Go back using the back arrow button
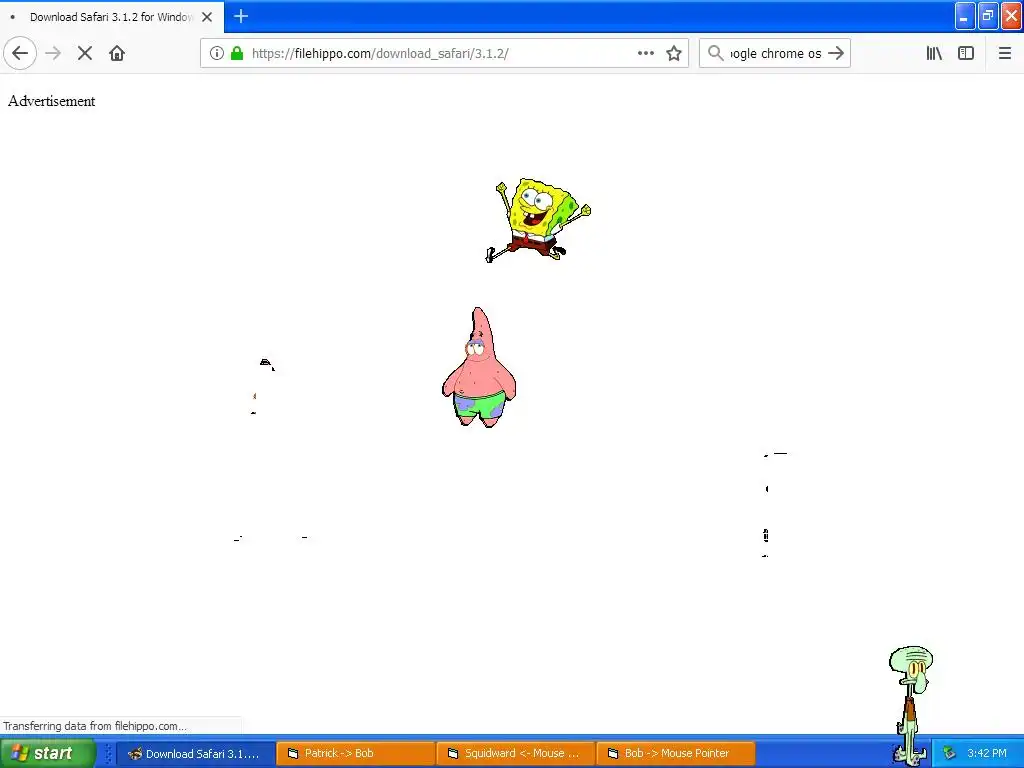Screen dimensions: 1024x768 (20, 53)
